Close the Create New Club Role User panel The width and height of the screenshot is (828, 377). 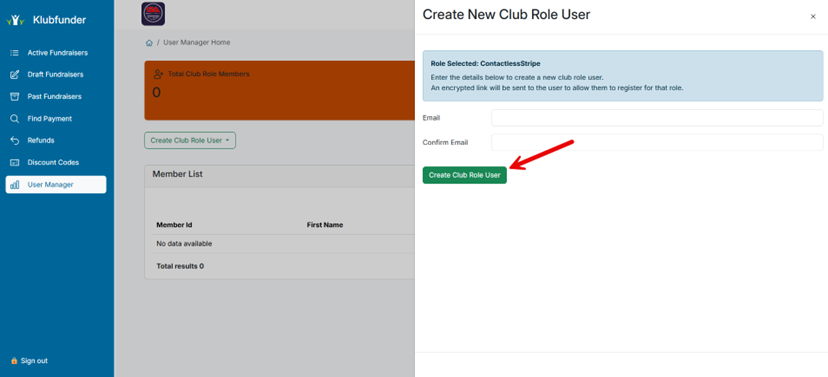click(813, 17)
